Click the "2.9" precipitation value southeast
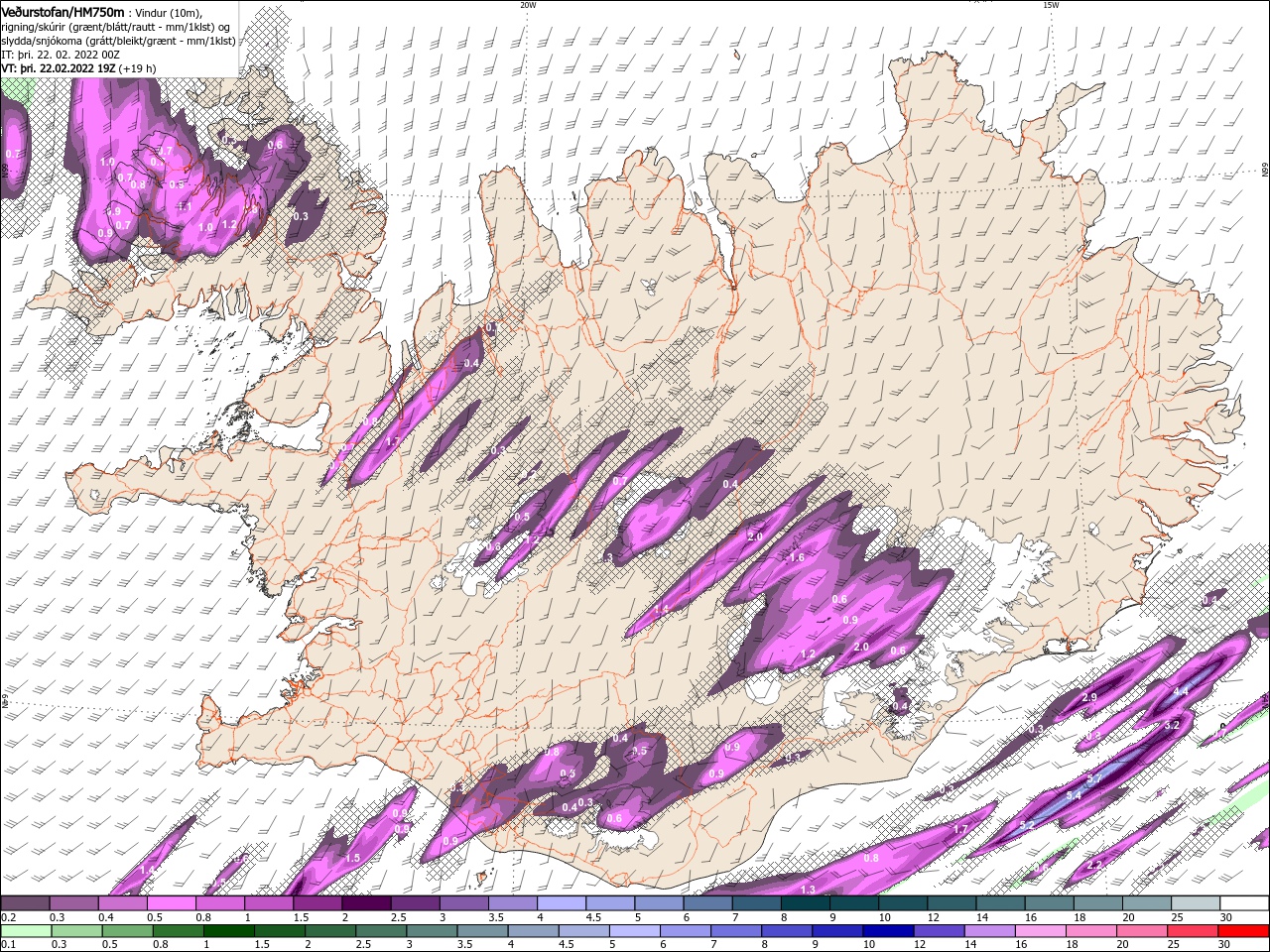The width and height of the screenshot is (1270, 952). [x=1089, y=698]
